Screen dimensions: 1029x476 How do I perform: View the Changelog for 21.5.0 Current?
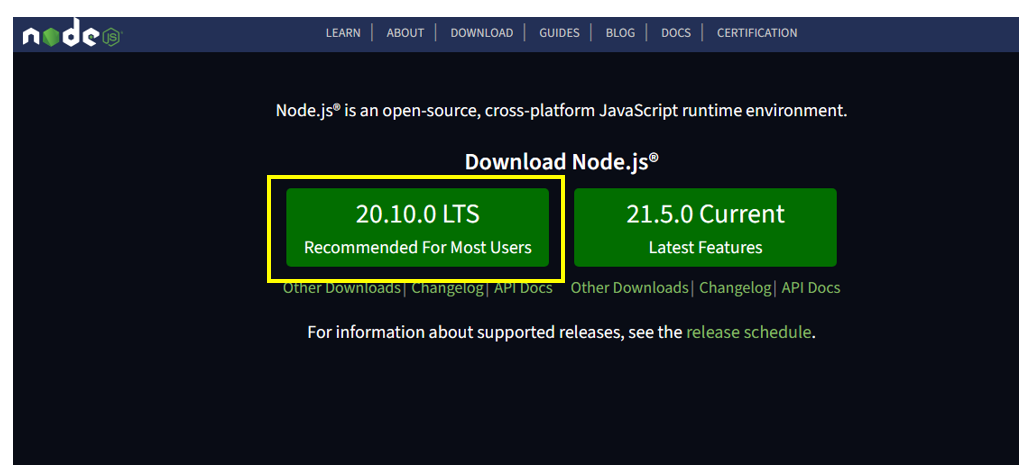(735, 288)
